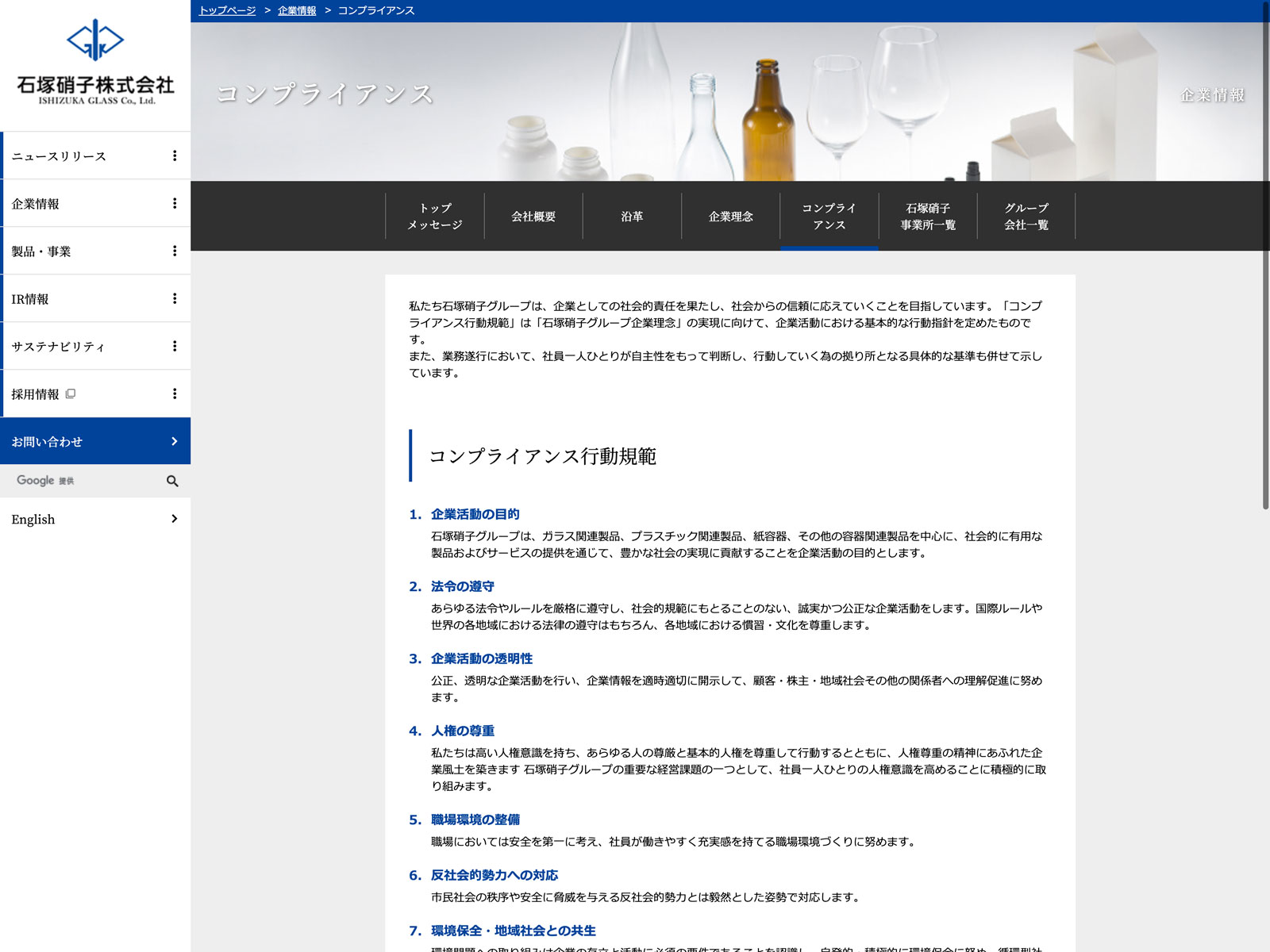The width and height of the screenshot is (1270, 952).
Task: Open 石塚硝子事業所一覧 tab
Action: pos(928,216)
